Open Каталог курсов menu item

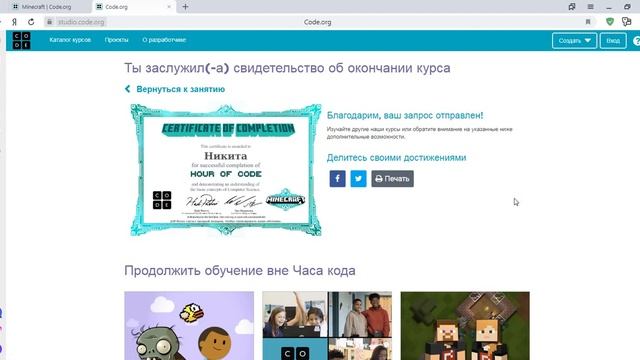tap(70, 40)
